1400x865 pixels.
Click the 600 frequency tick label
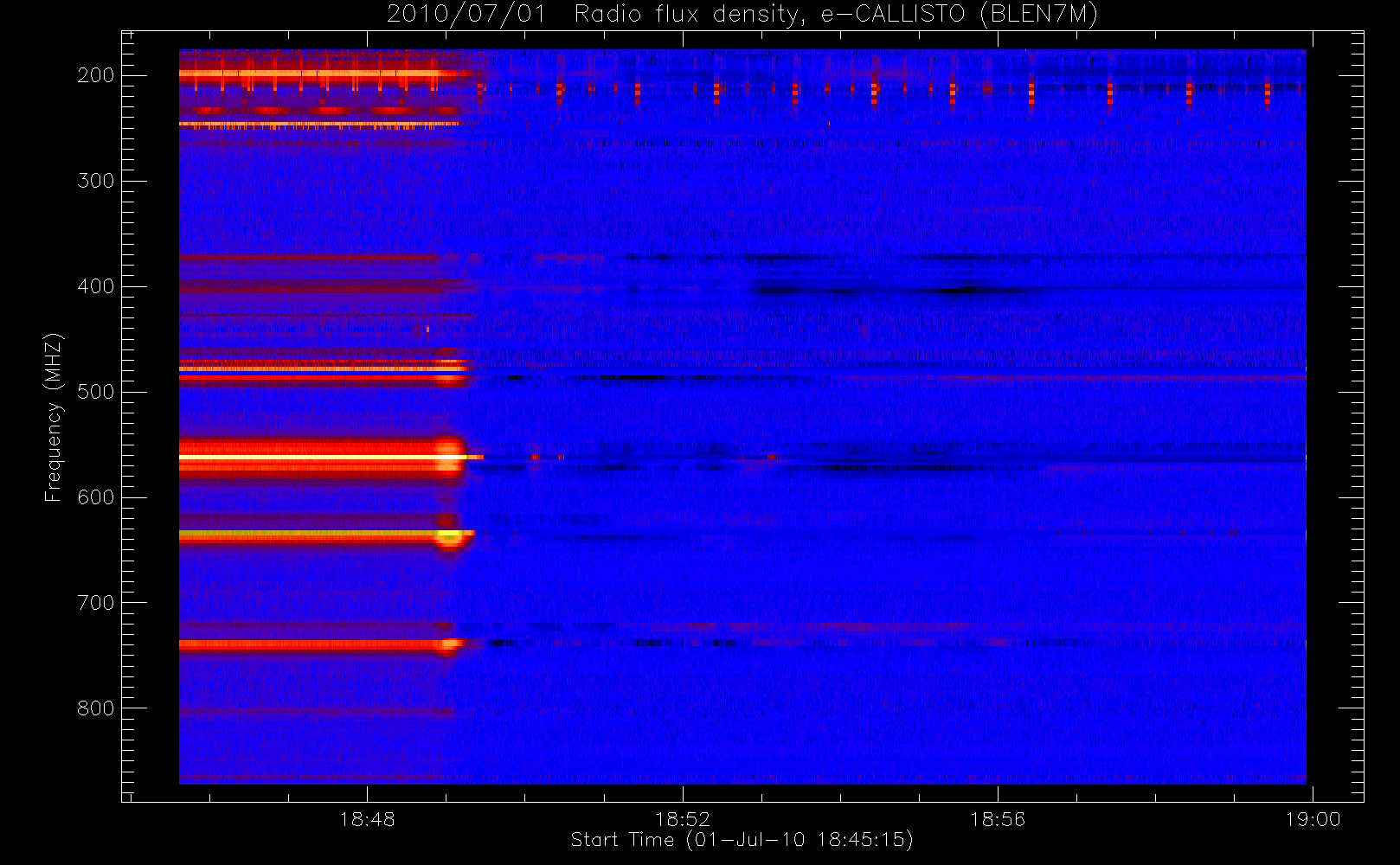coord(96,497)
